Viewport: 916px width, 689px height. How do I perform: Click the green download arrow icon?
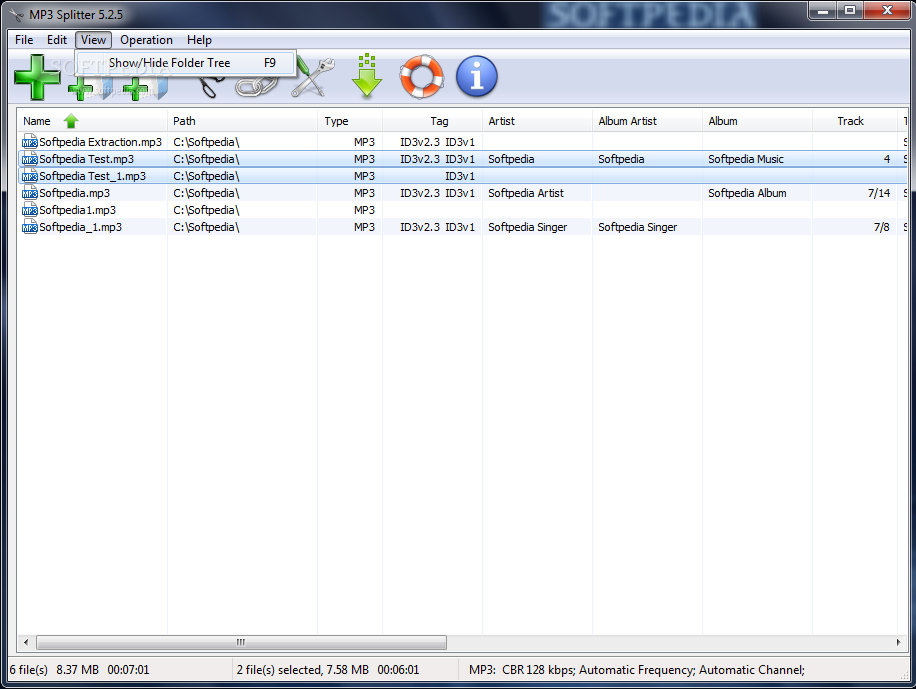[x=367, y=76]
